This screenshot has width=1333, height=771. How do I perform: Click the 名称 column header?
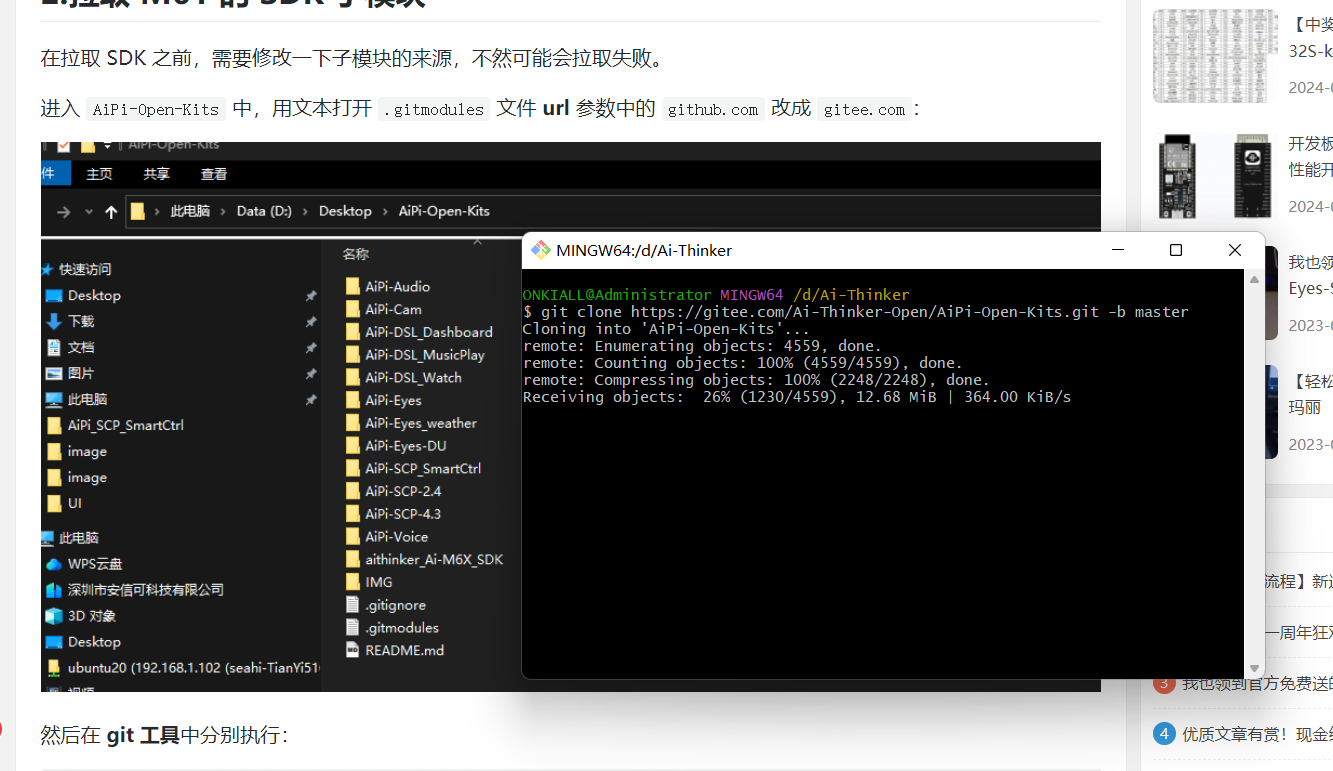point(355,254)
